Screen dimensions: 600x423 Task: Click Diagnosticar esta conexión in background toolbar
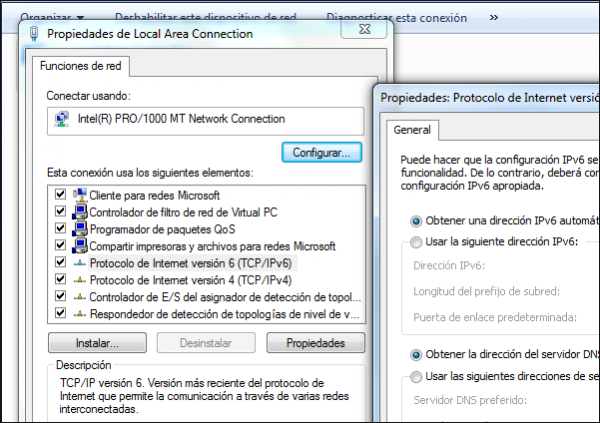[396, 18]
